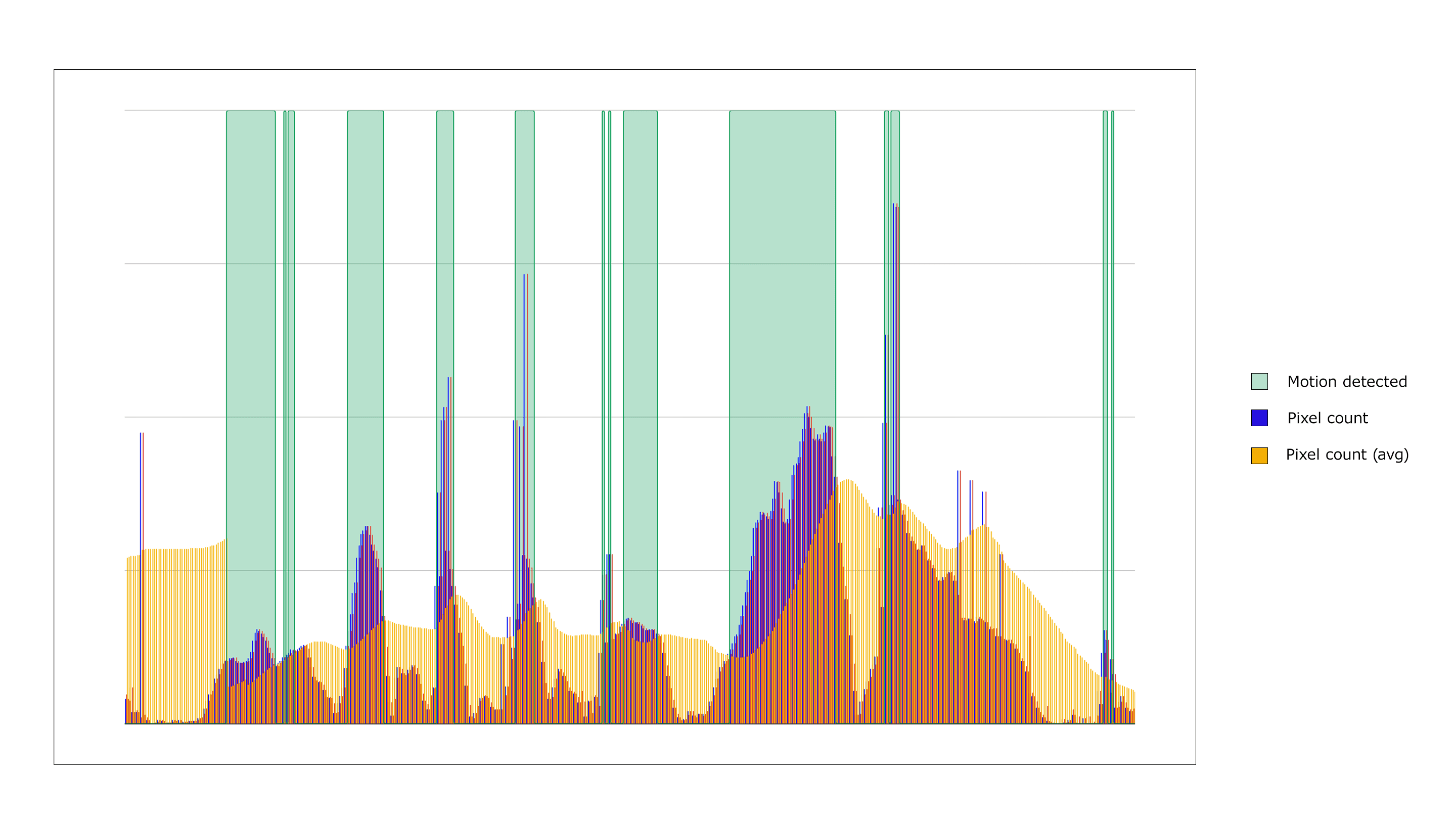Image resolution: width=1456 pixels, height=819 pixels.
Task: Select the second wide green motion region
Action: point(365,283)
